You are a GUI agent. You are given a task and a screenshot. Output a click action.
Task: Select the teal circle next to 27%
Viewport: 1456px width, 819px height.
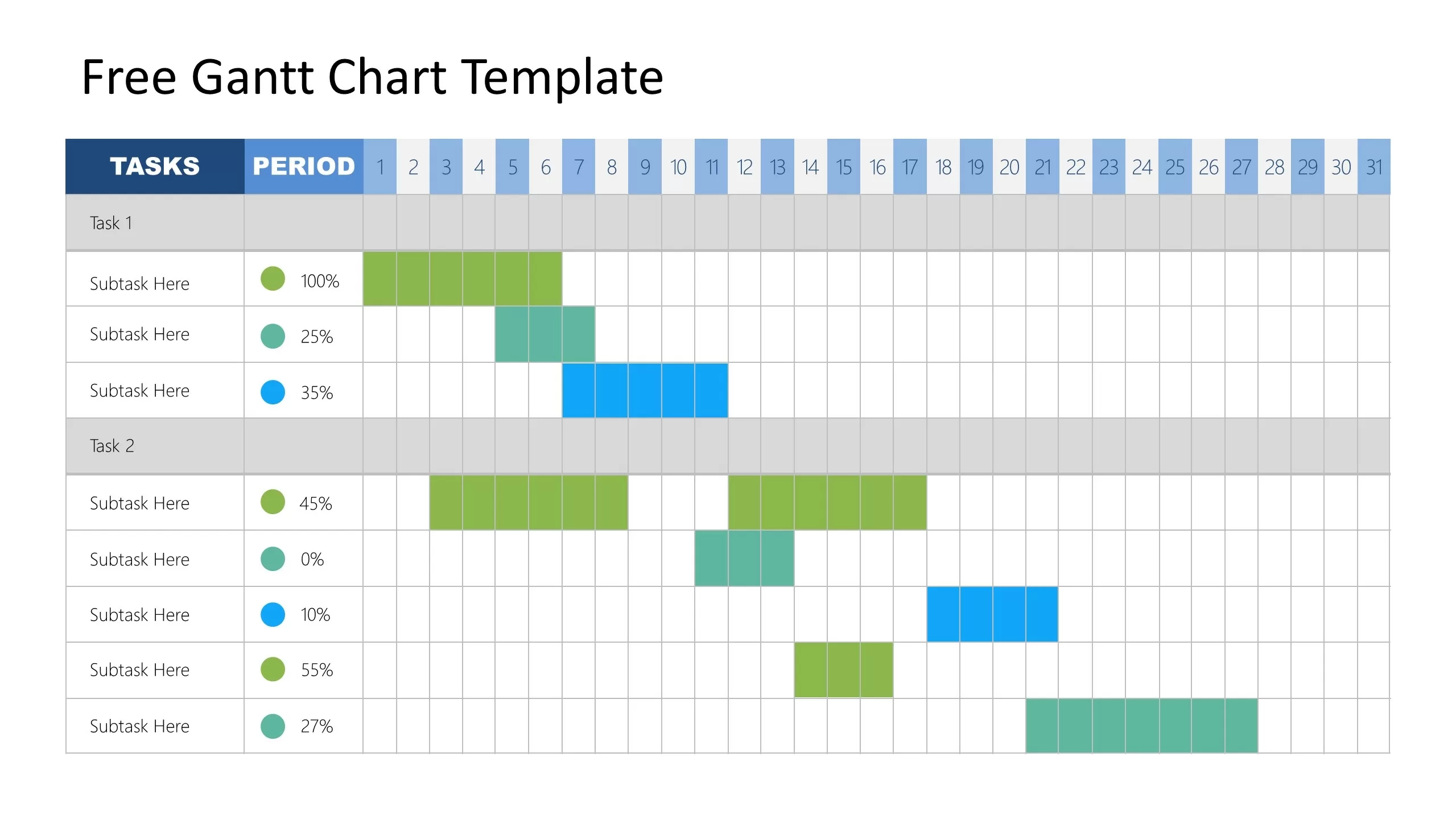(273, 726)
